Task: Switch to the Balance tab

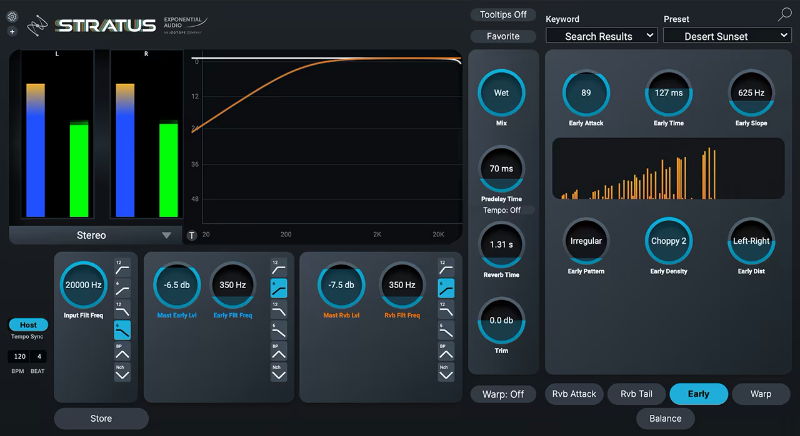Action: point(665,419)
